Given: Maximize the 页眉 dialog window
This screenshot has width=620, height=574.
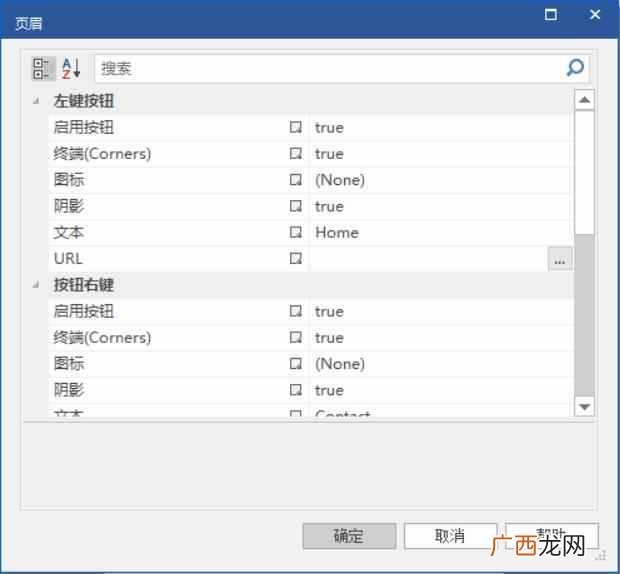Looking at the screenshot, I should tap(550, 15).
